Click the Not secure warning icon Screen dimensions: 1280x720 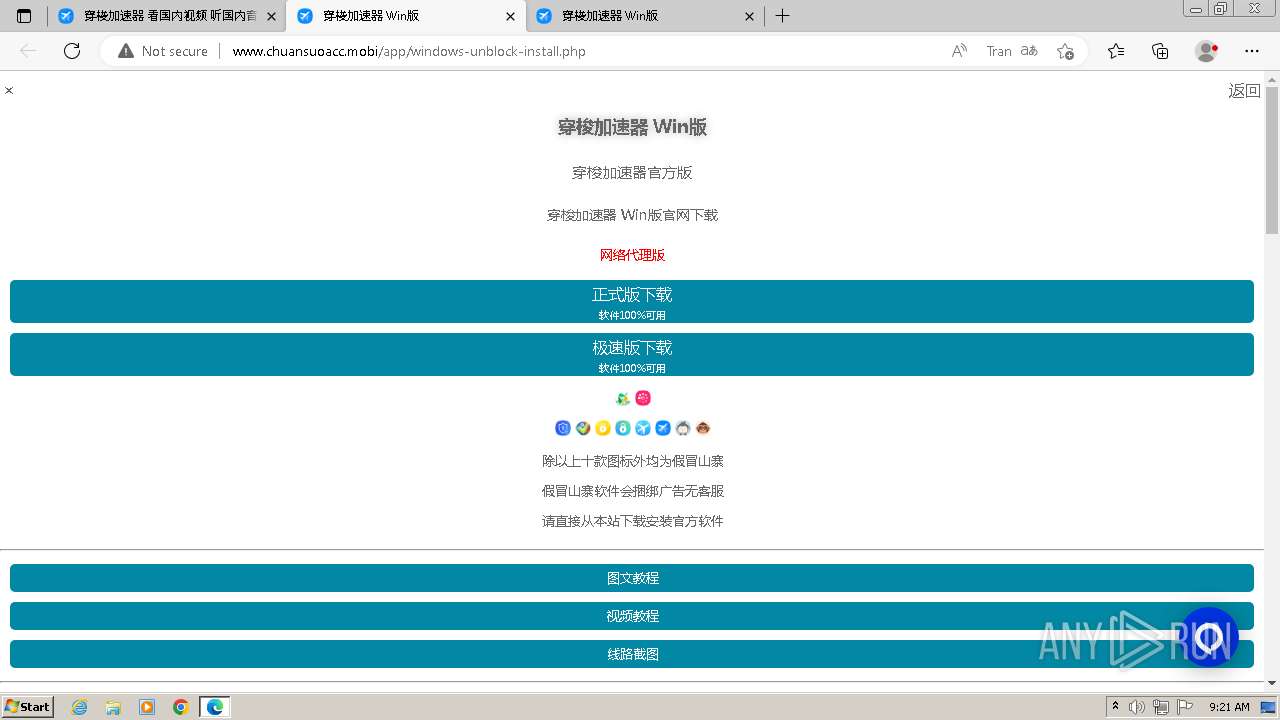click(126, 51)
